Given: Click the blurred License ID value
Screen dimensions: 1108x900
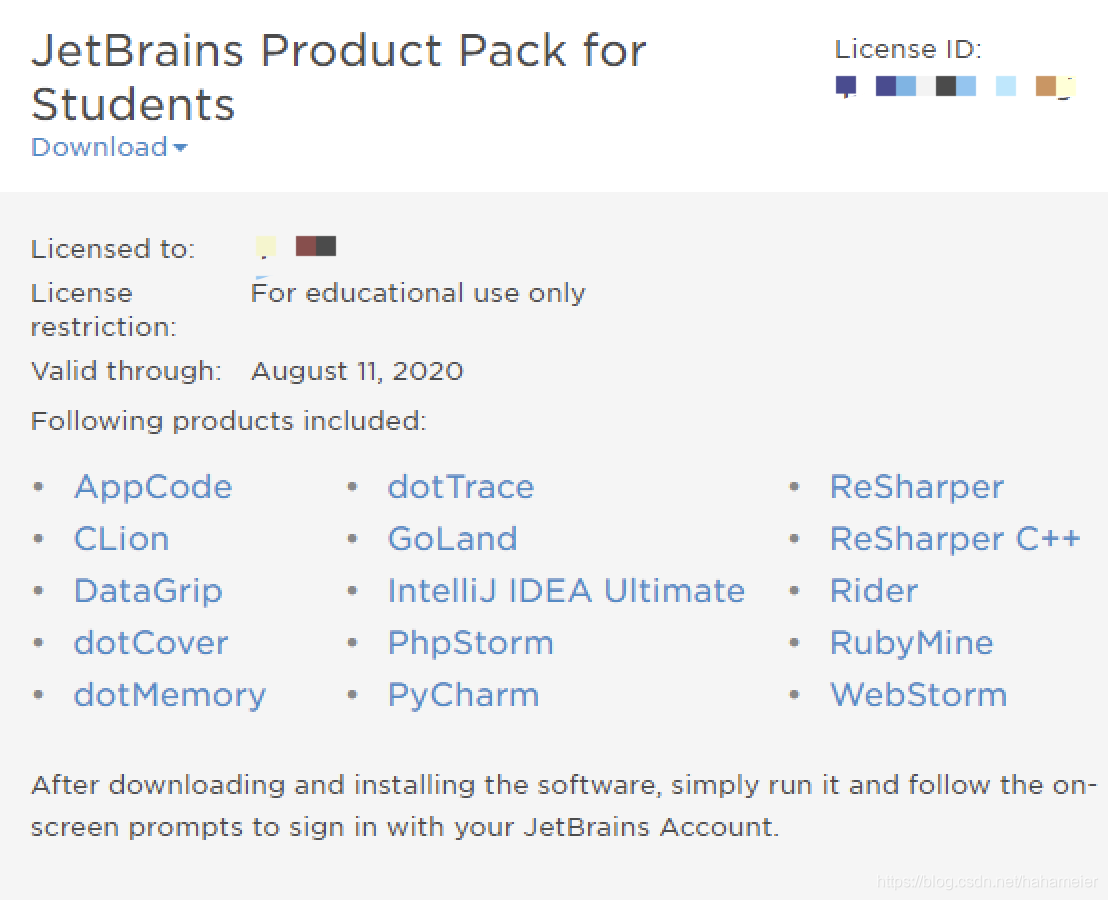Looking at the screenshot, I should pyautogui.click(x=955, y=87).
